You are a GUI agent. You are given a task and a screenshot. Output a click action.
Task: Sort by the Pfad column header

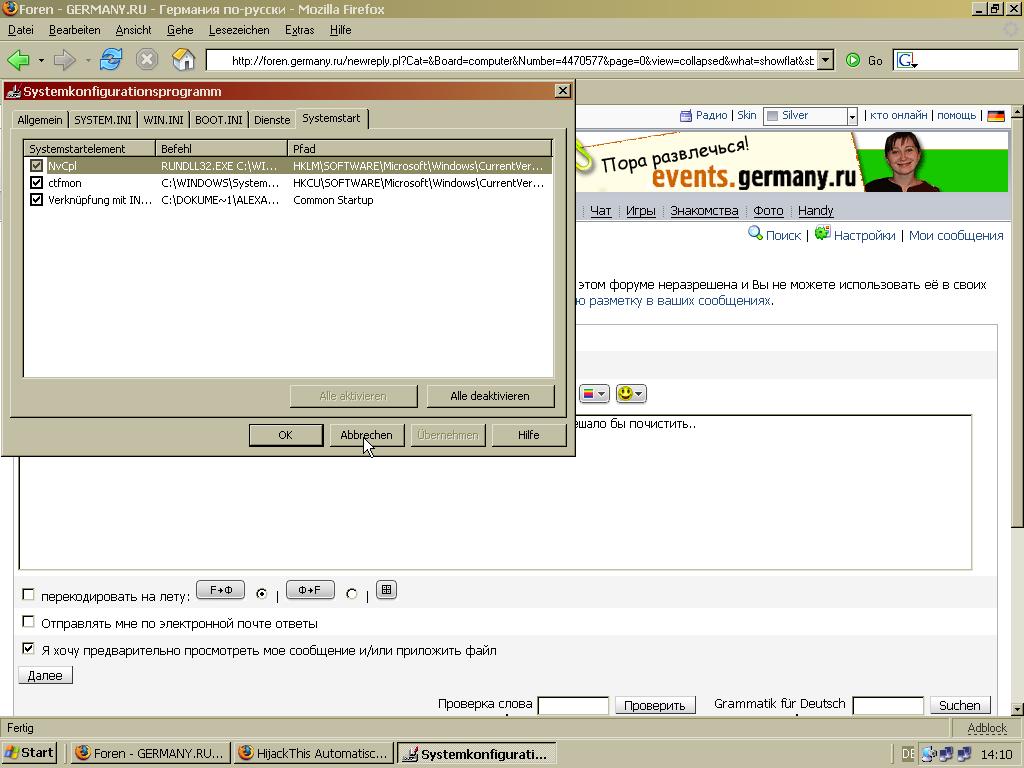(420, 148)
